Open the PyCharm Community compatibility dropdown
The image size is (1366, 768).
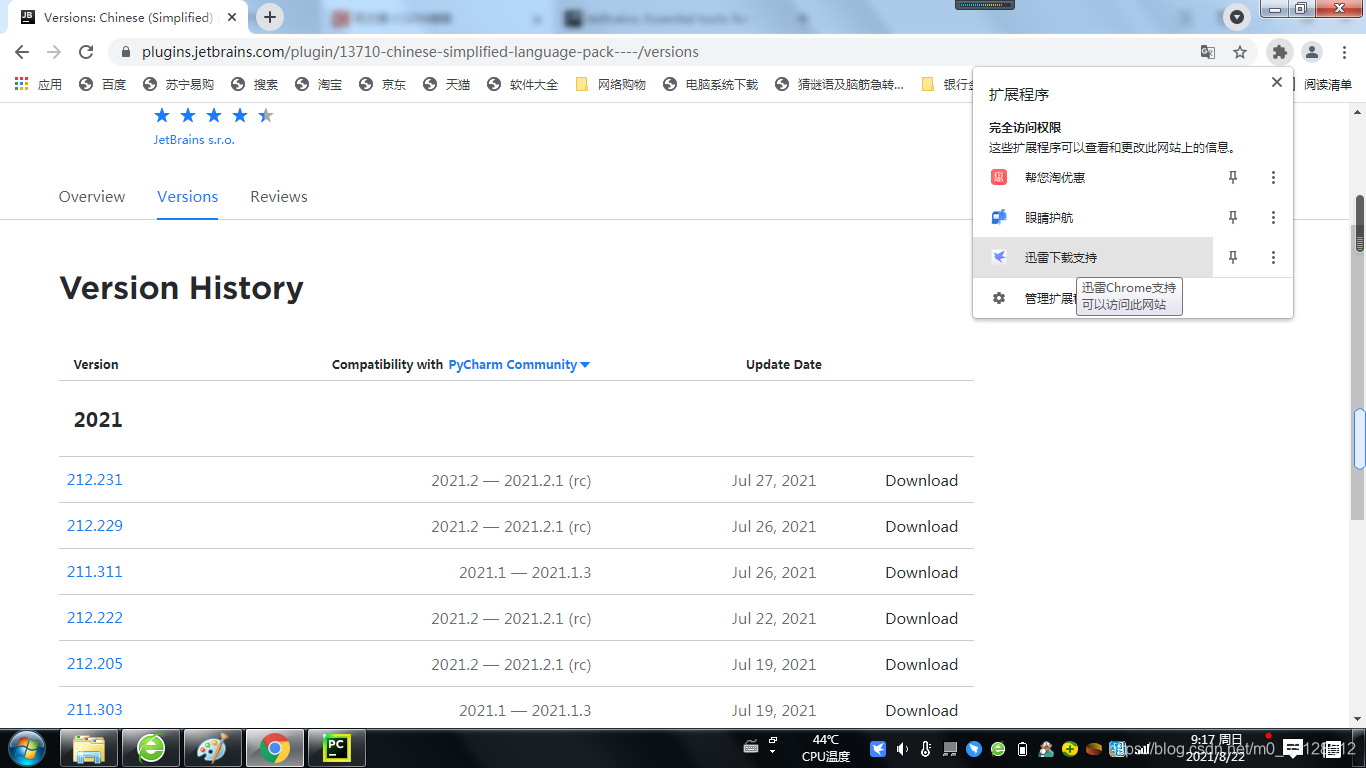[519, 365]
